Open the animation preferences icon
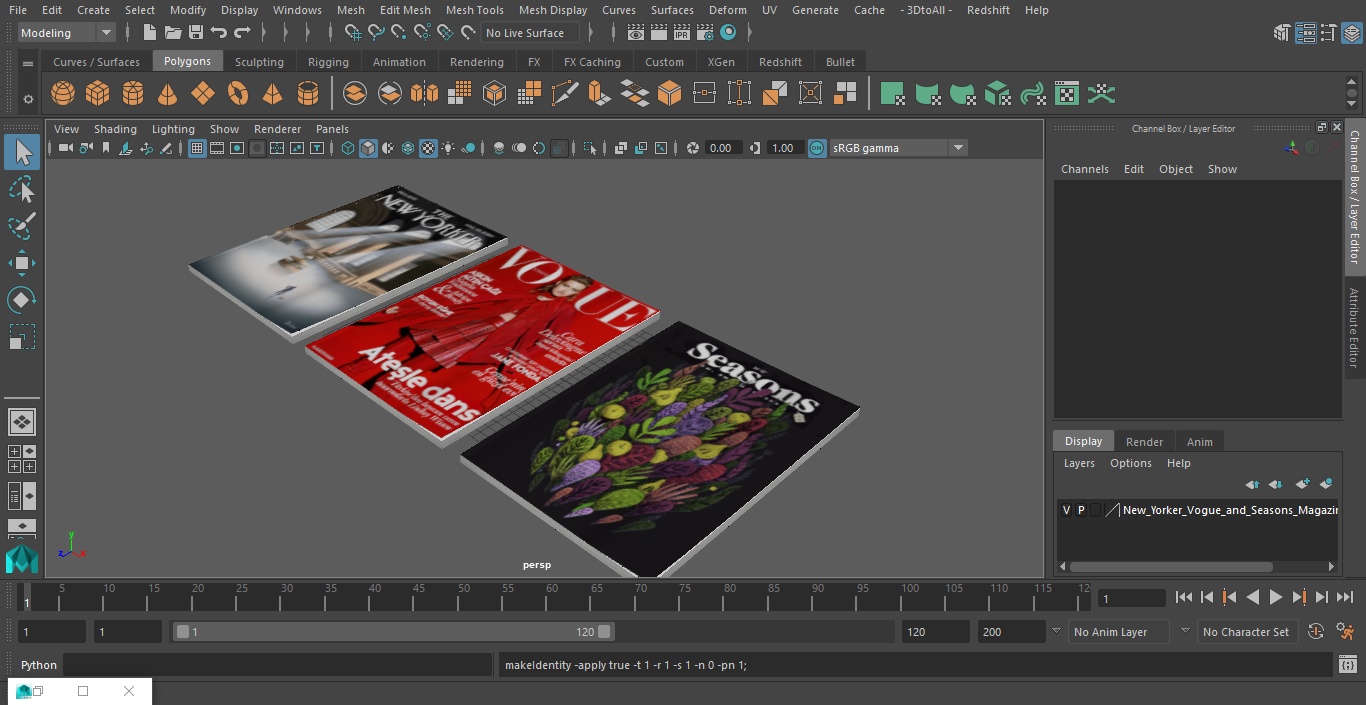This screenshot has width=1366, height=705. coord(1346,632)
